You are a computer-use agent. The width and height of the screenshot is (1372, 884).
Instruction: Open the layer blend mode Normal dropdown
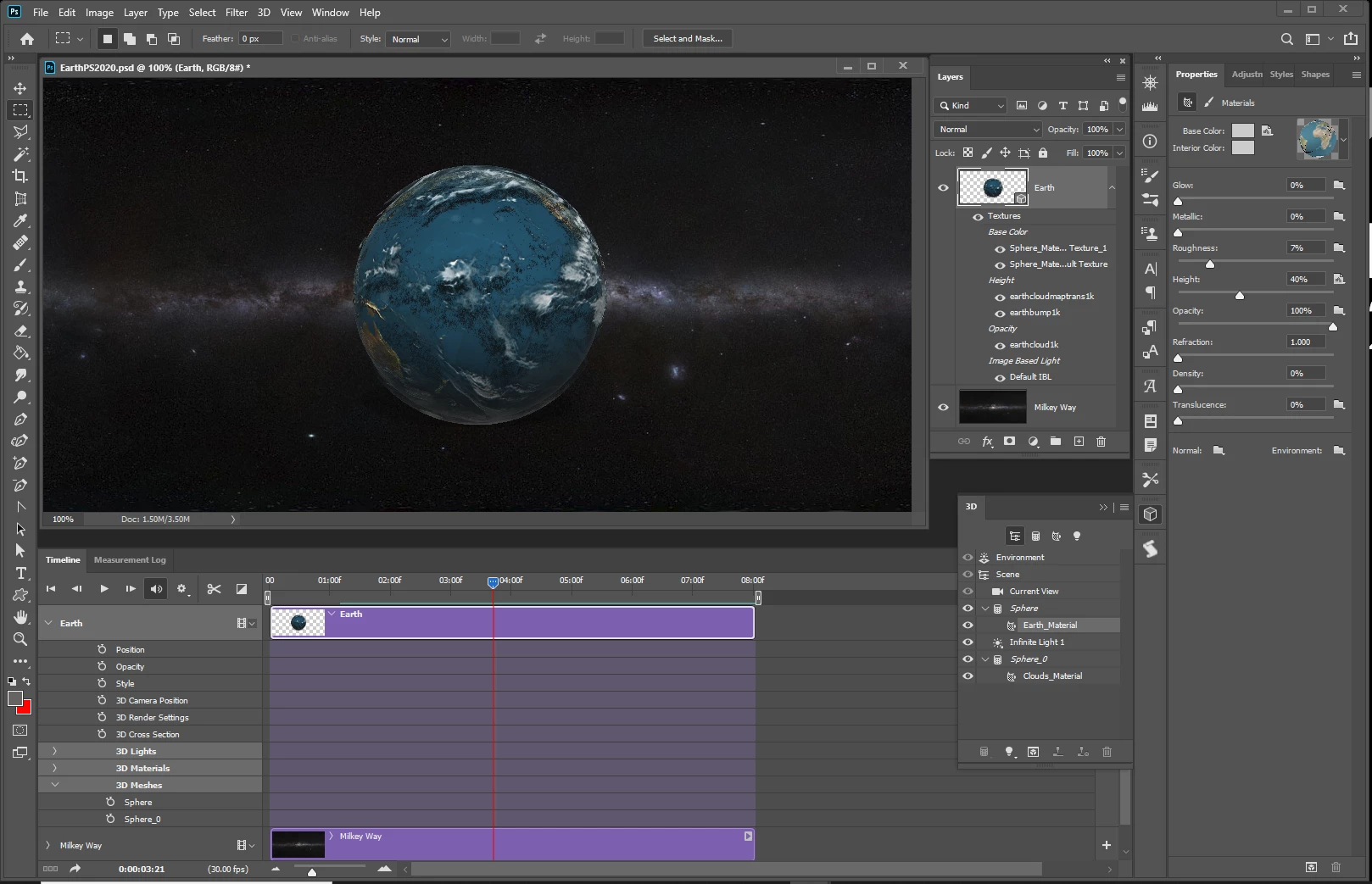(x=988, y=130)
